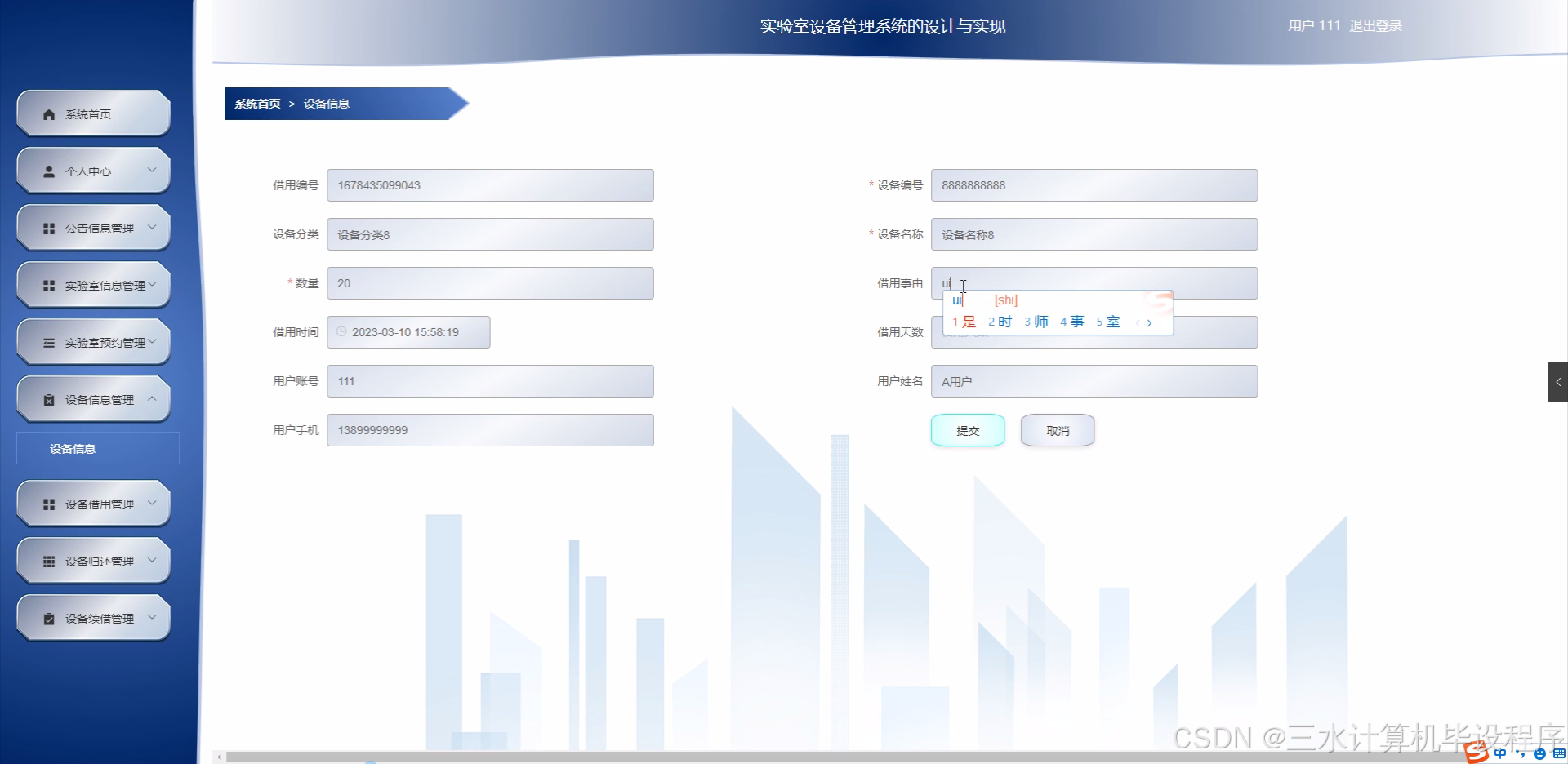Click 退出登录 in the top bar
The height and width of the screenshot is (764, 1568).
click(x=1376, y=25)
